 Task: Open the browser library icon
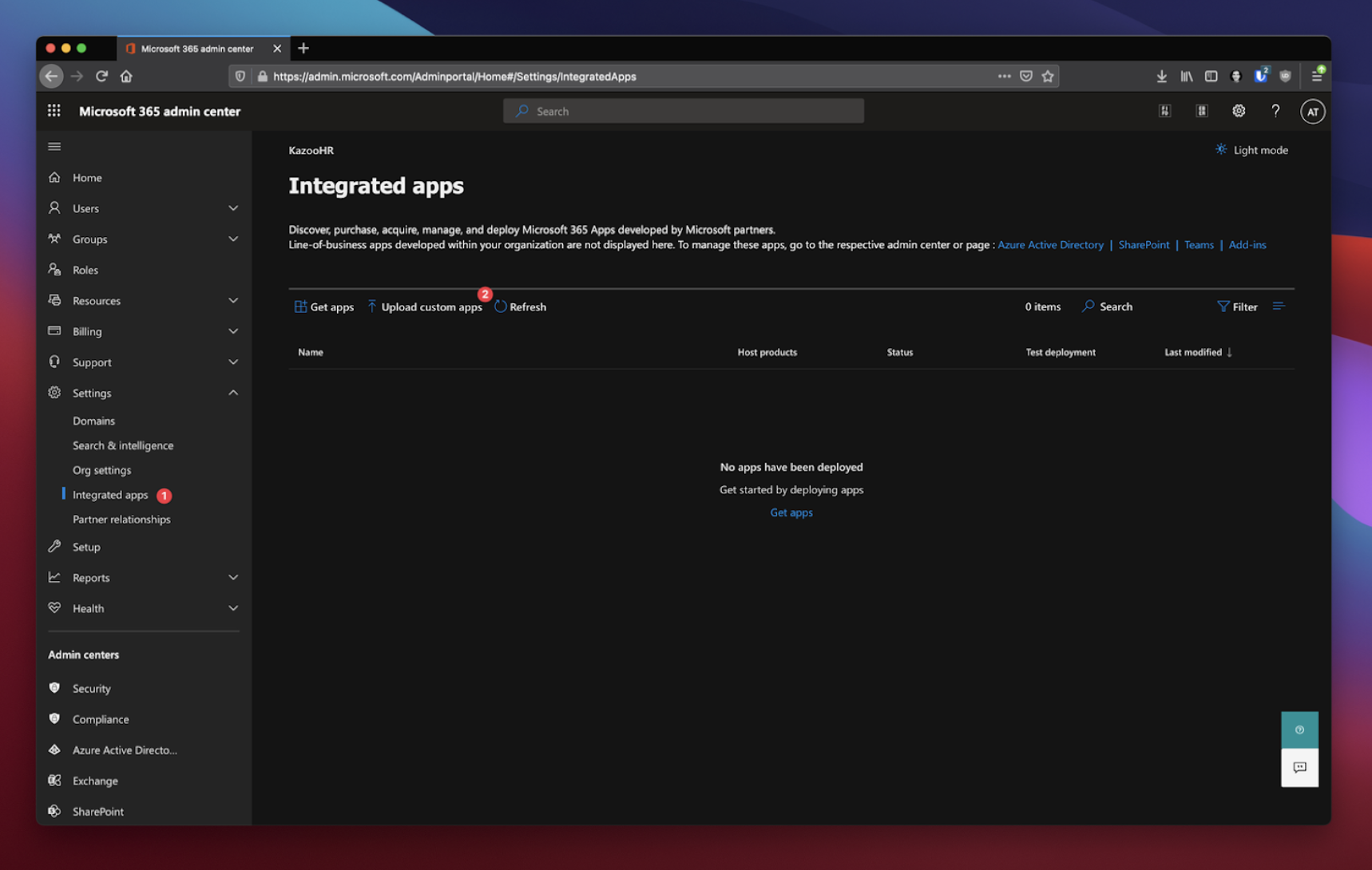(1187, 76)
